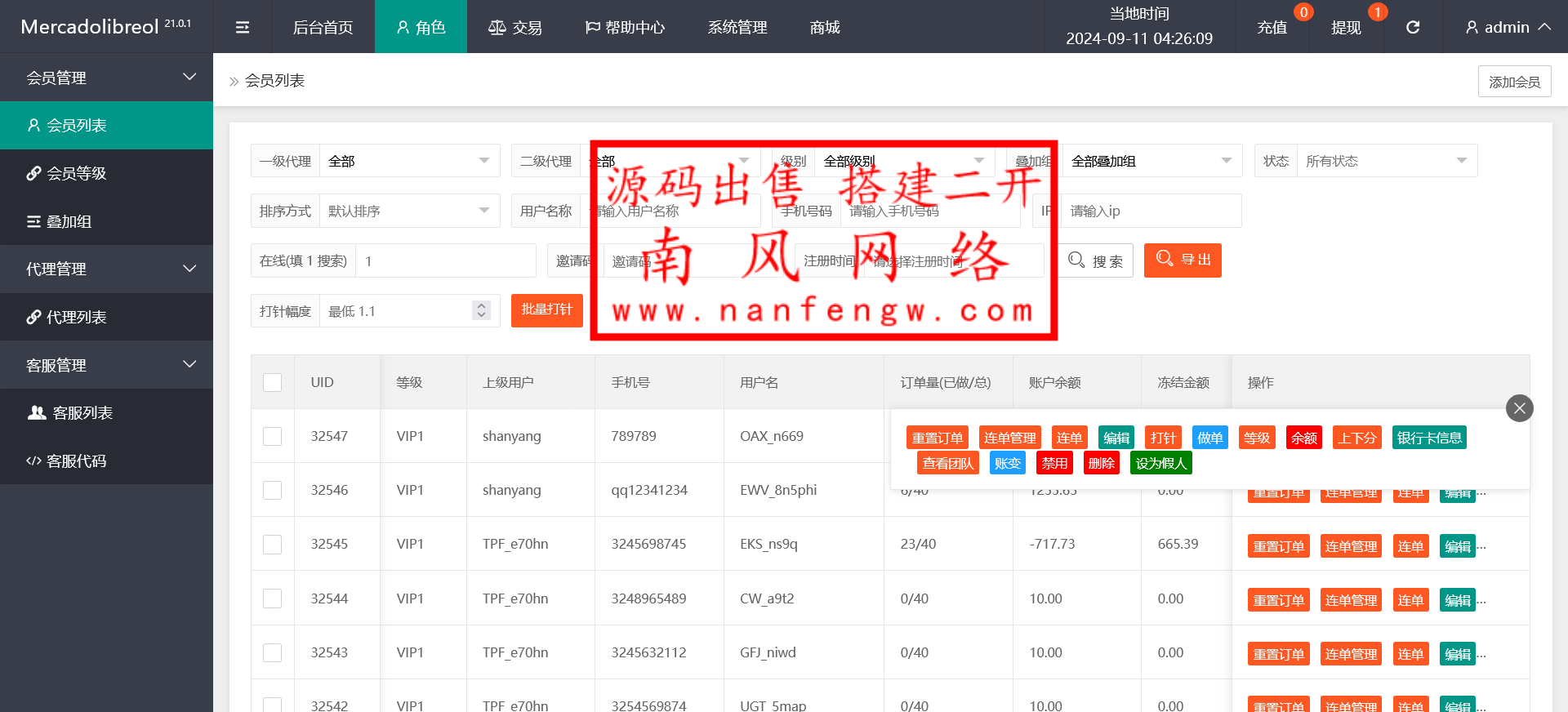The width and height of the screenshot is (1568, 712).
Task: Open 叠加组 in the sidebar
Action: 106,221
